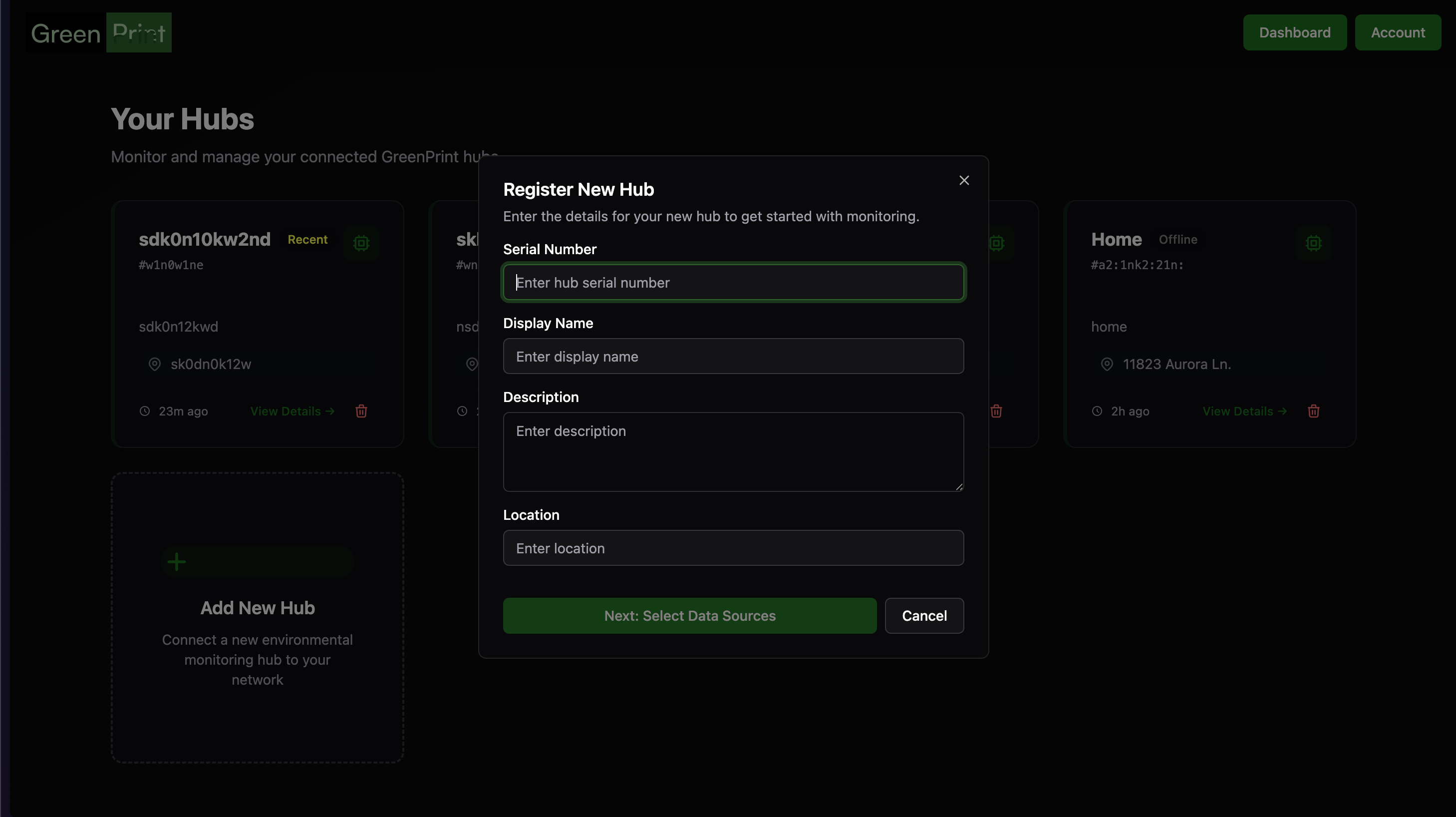Click the GreenPrint logo
The width and height of the screenshot is (1456, 817).
pyautogui.click(x=99, y=33)
